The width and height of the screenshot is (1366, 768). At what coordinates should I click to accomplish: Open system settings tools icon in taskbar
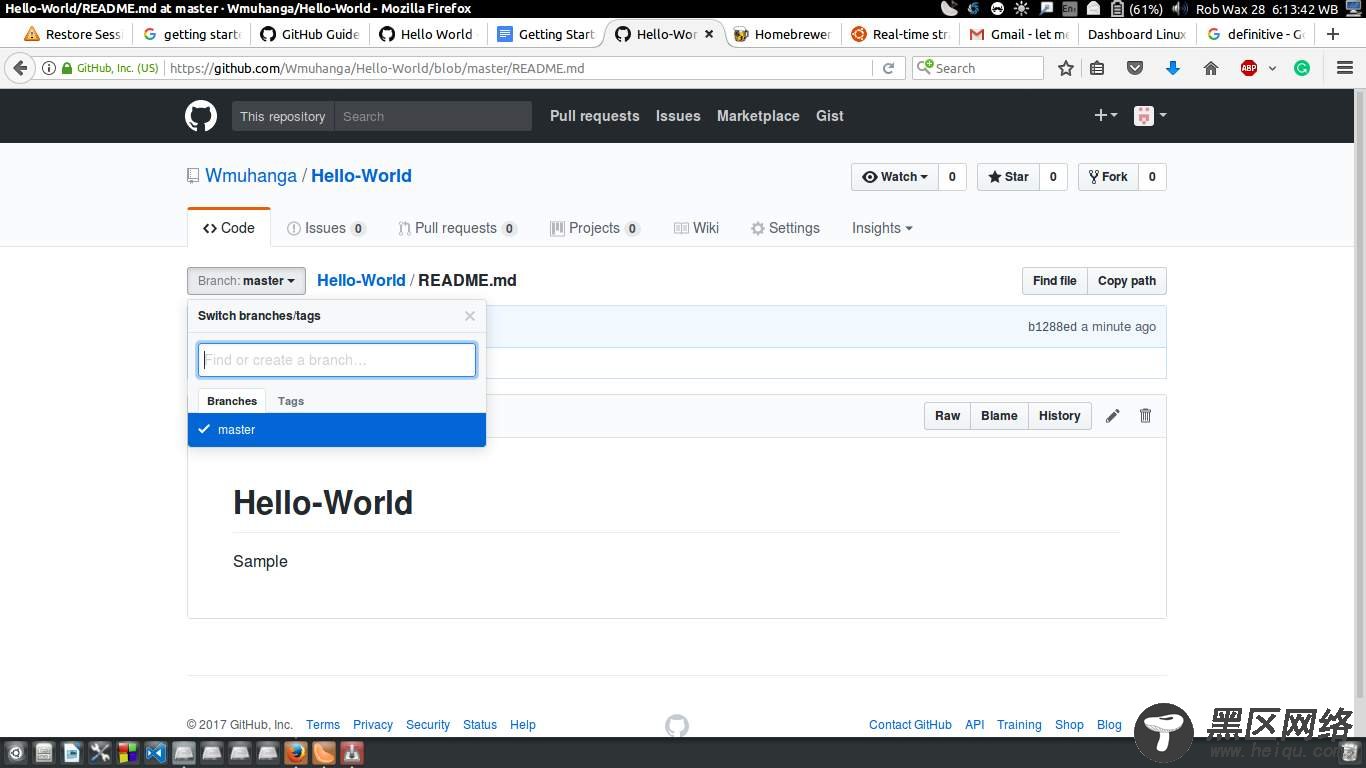(x=100, y=752)
